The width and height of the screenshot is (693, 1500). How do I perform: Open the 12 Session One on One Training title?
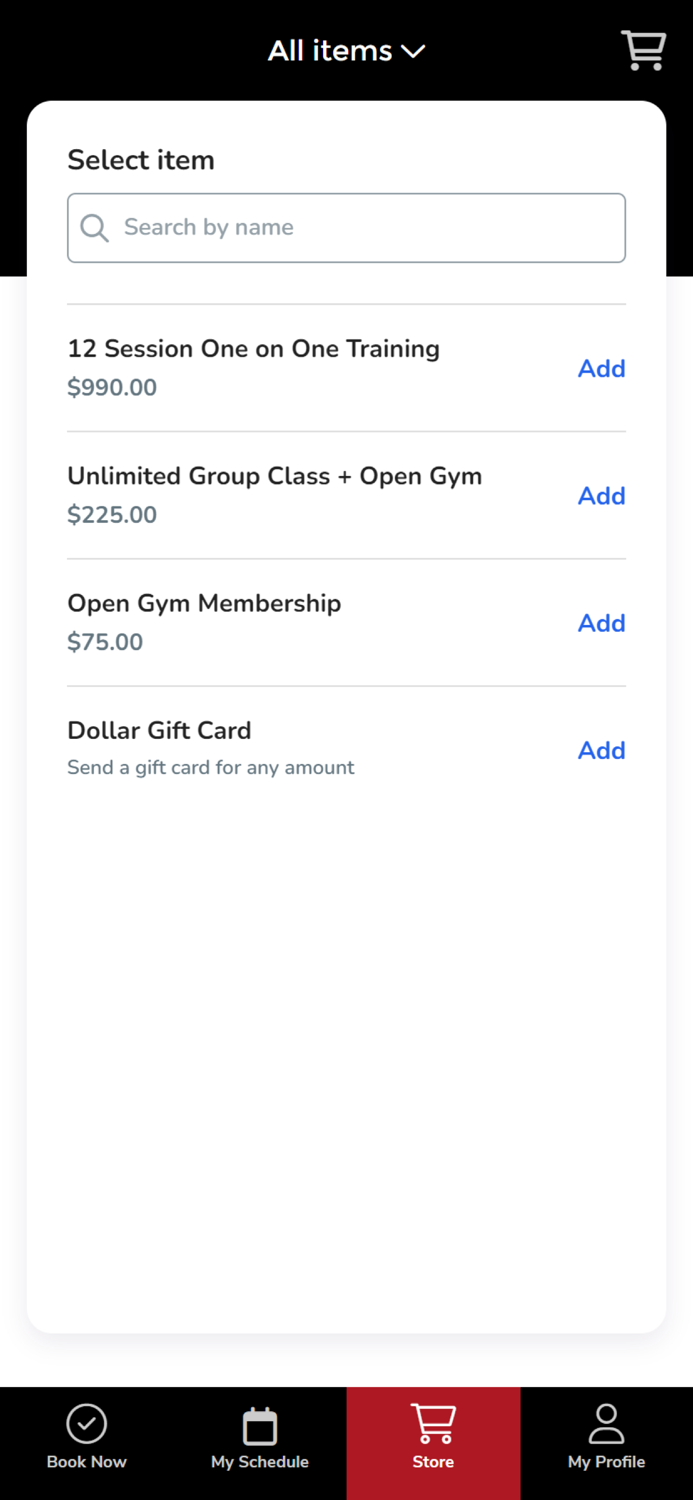point(253,348)
